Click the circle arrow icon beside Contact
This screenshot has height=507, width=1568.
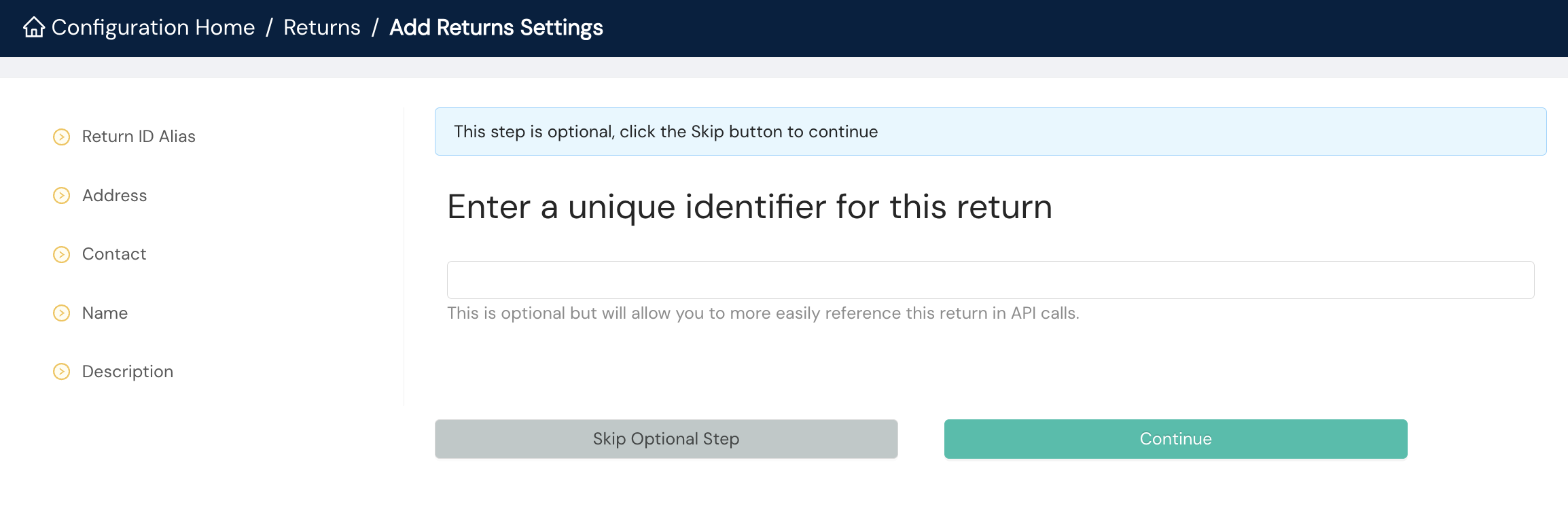62,254
